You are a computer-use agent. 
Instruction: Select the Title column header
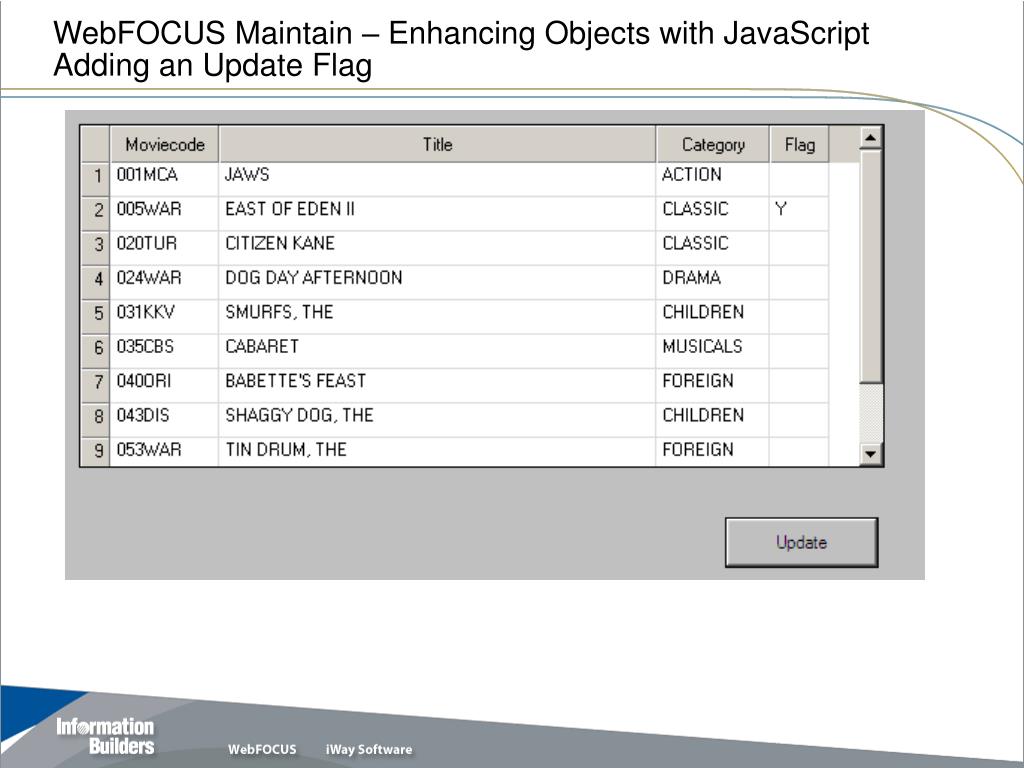pos(438,144)
